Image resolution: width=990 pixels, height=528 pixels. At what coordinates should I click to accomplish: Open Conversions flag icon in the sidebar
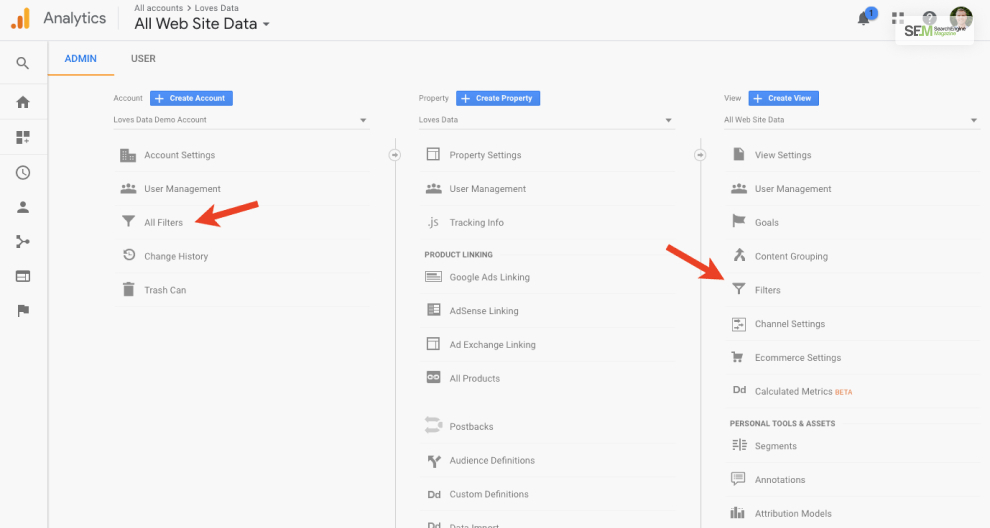tap(23, 311)
